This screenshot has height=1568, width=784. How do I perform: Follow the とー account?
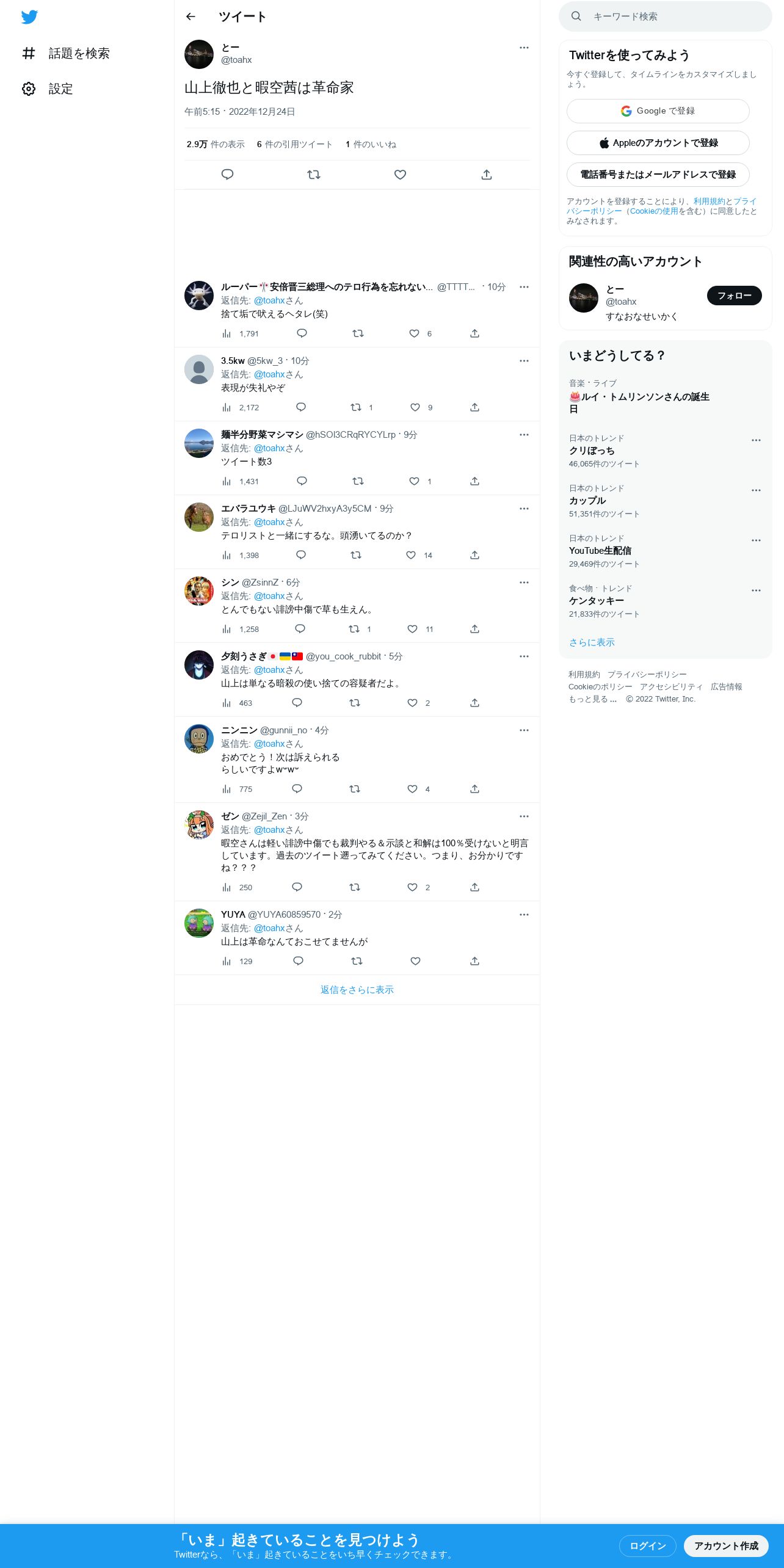pos(734,296)
